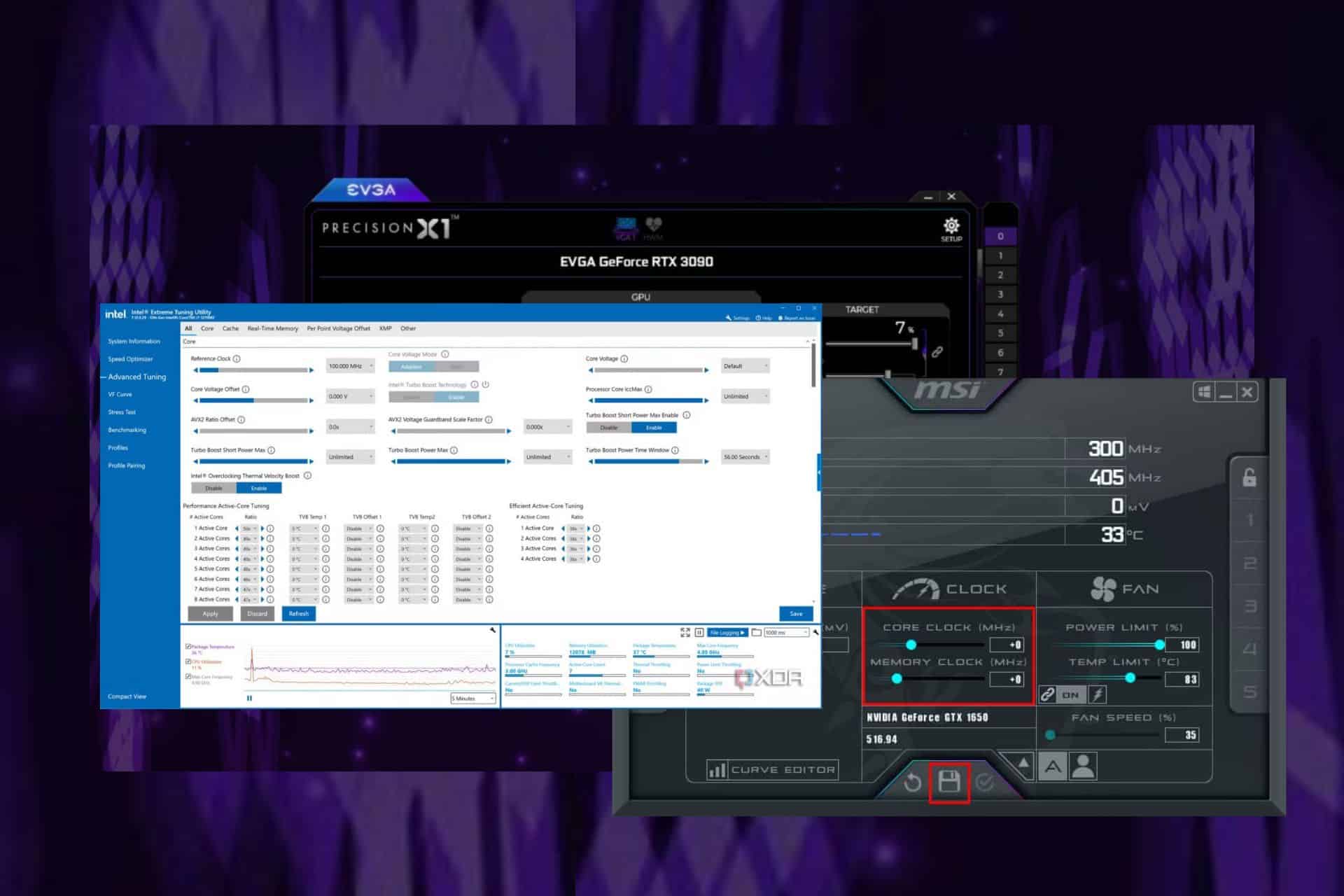Image resolution: width=1344 pixels, height=896 pixels.
Task: Click the Apply button in Intel XTU
Action: 209,613
